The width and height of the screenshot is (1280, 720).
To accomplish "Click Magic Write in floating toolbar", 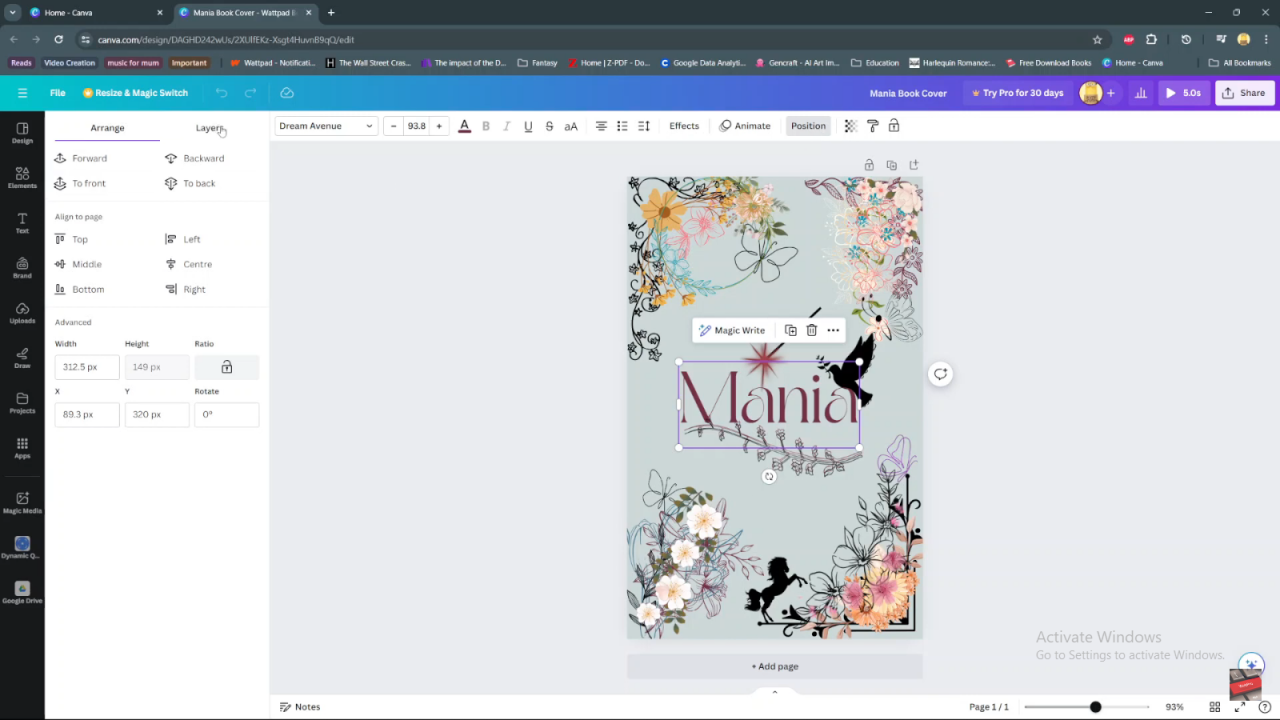I will [x=732, y=330].
